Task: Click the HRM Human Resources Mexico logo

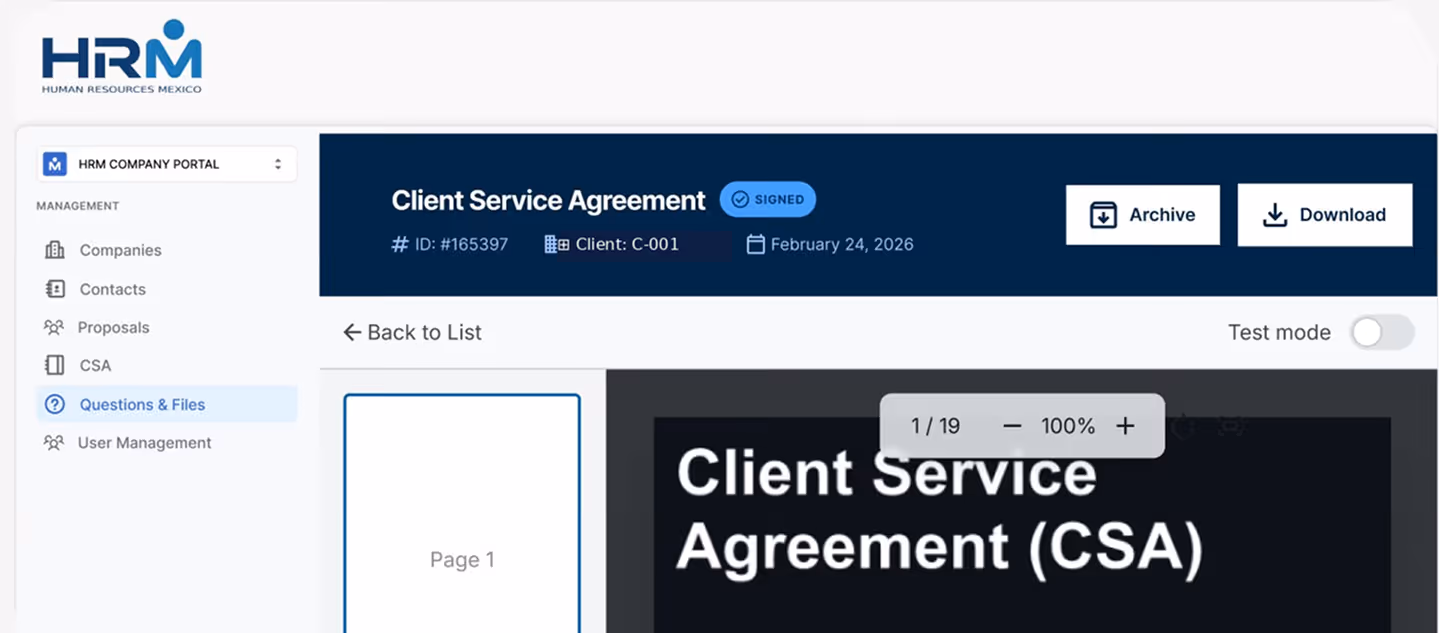Action: (x=122, y=58)
